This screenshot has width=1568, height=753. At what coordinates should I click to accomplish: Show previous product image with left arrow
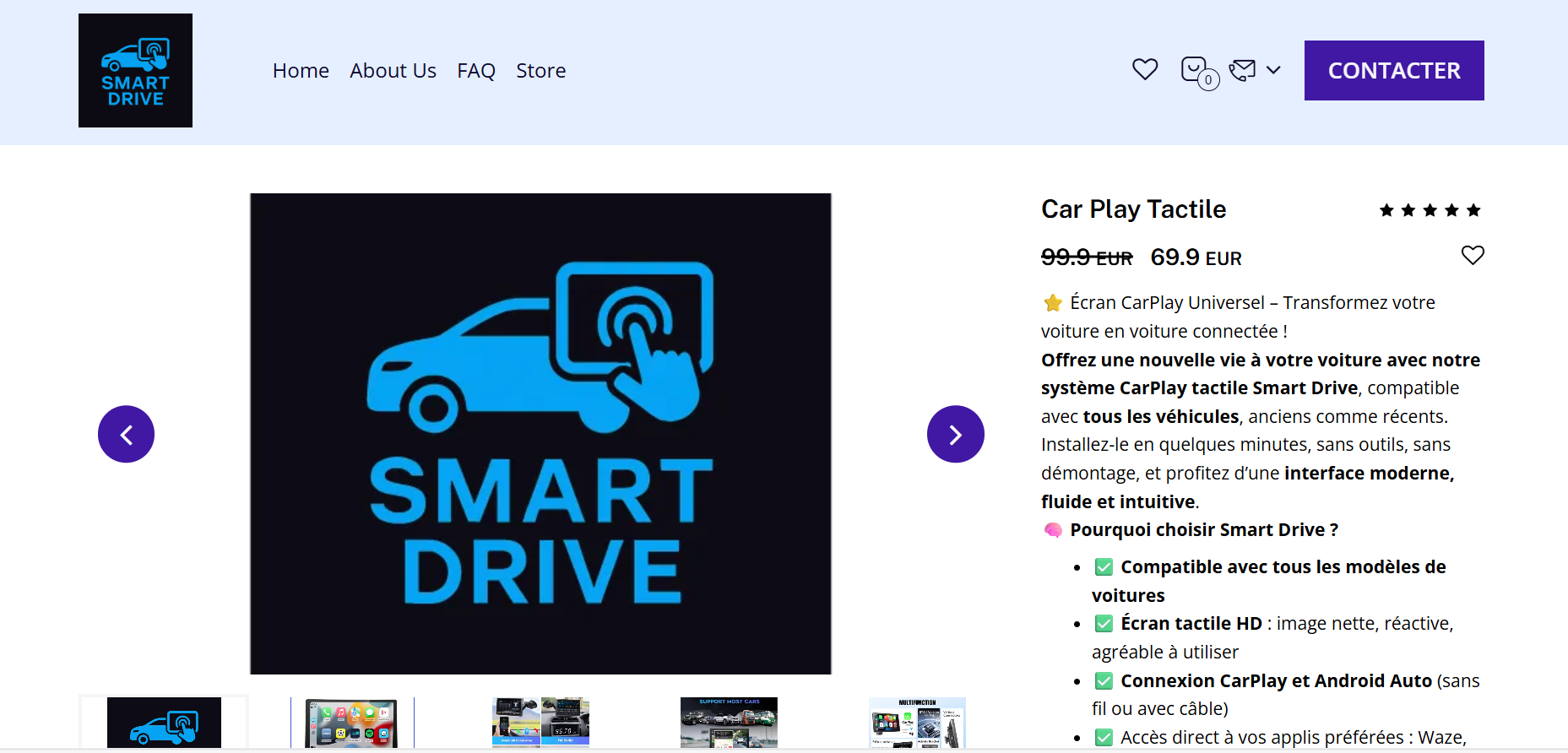click(x=126, y=435)
